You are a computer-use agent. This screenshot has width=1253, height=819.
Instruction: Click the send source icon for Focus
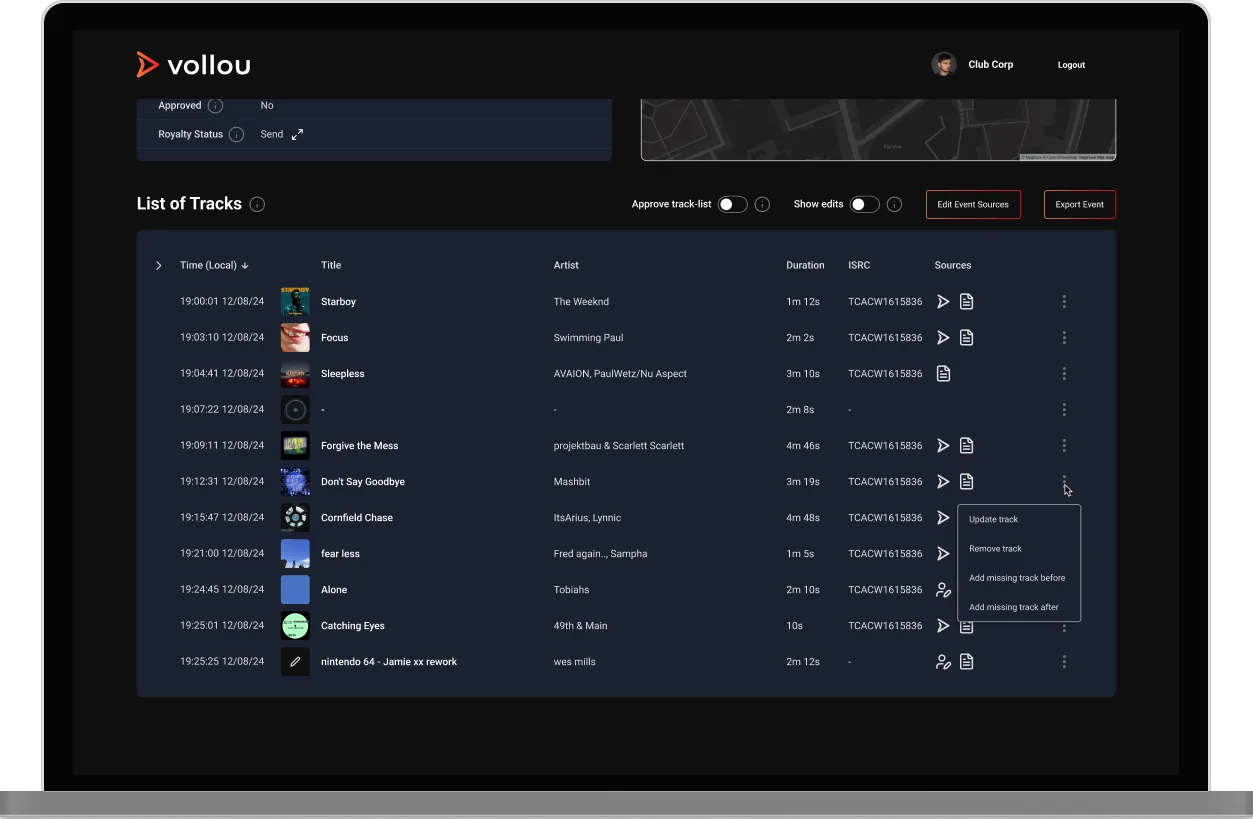942,337
